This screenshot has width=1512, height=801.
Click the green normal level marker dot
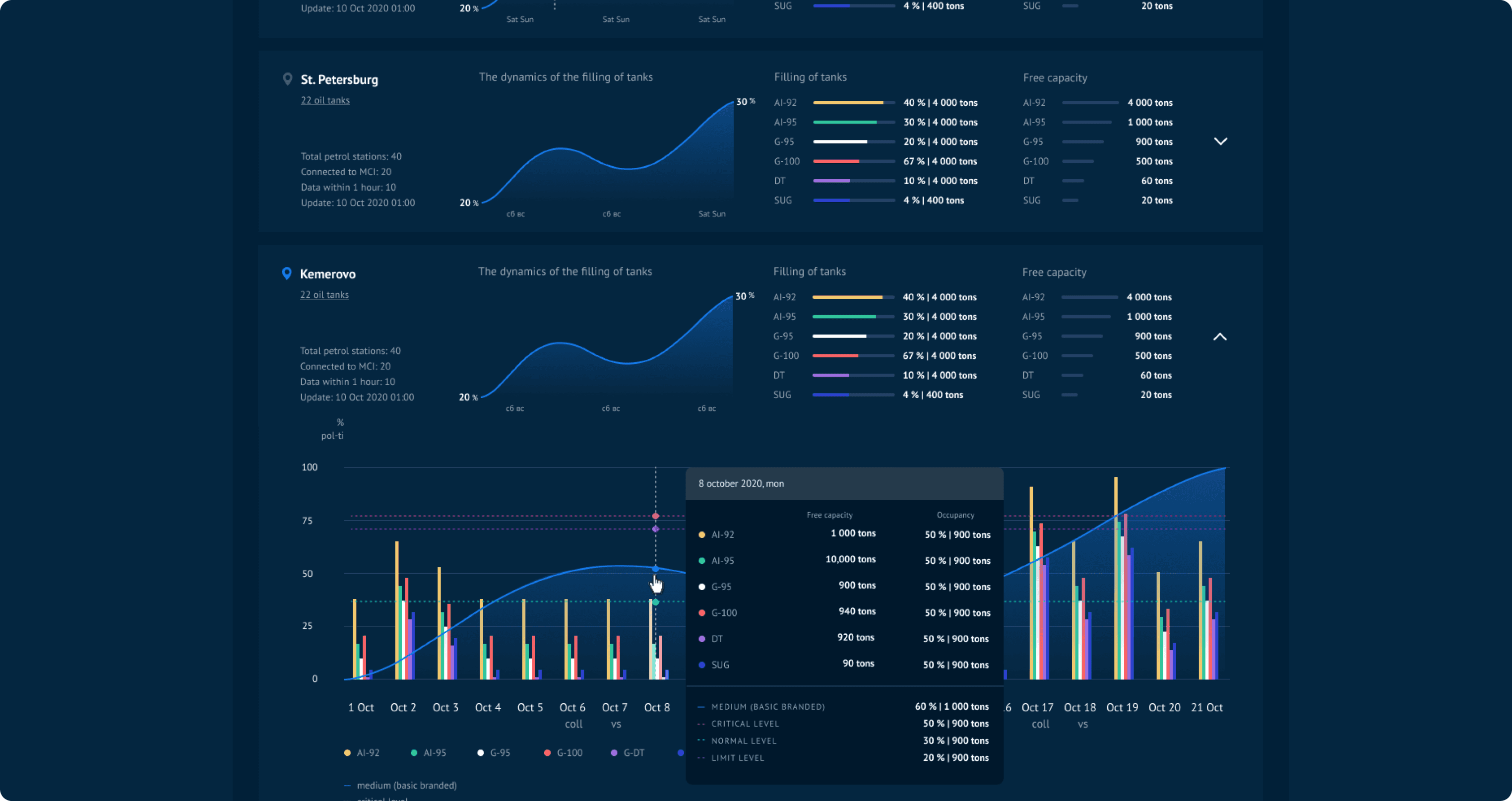tap(656, 602)
